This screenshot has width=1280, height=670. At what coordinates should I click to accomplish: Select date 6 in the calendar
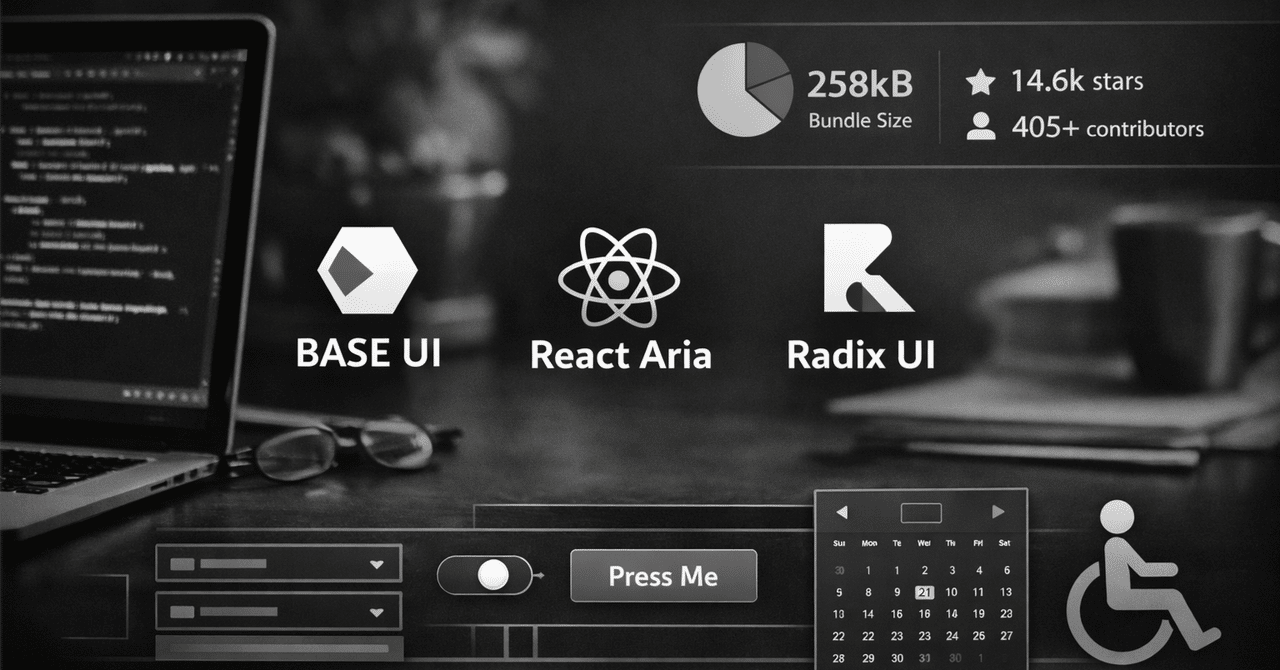(1006, 570)
